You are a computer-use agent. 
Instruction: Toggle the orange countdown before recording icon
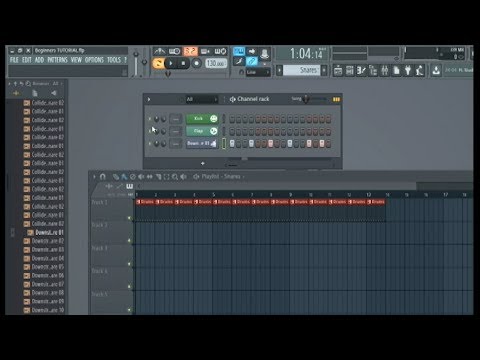pyautogui.click(x=190, y=51)
